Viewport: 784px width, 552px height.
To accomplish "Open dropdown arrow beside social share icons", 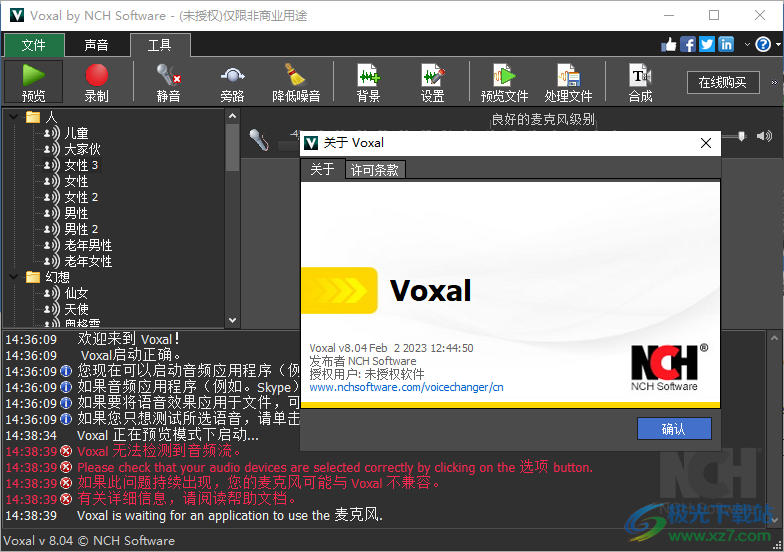I will [747, 45].
